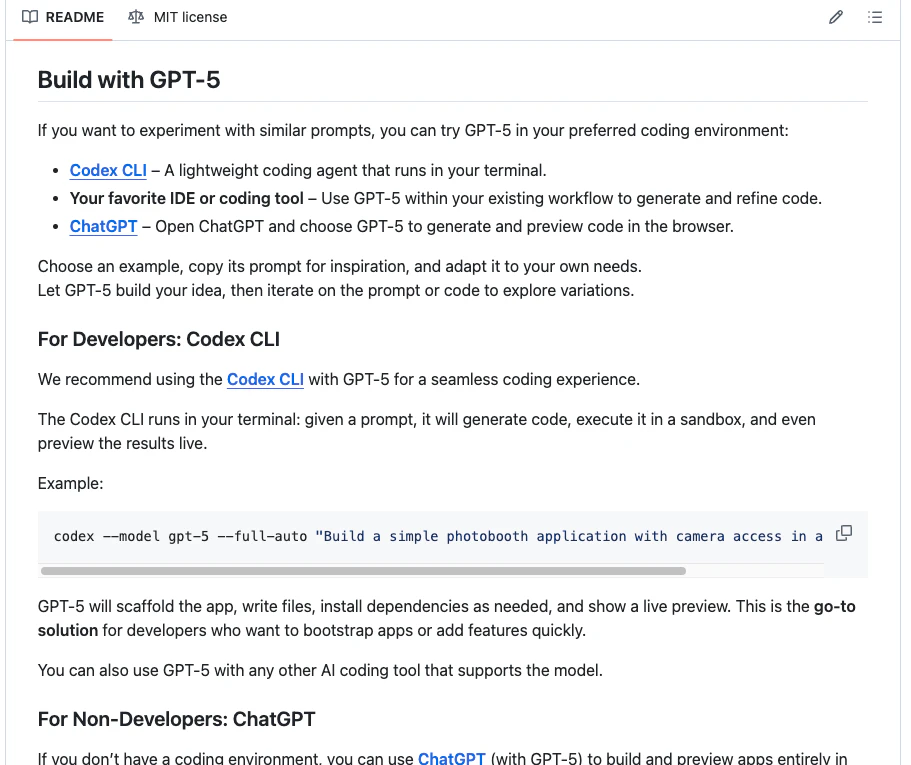Open the outline table of contents icon
This screenshot has height=765, width=911.
click(x=874, y=17)
